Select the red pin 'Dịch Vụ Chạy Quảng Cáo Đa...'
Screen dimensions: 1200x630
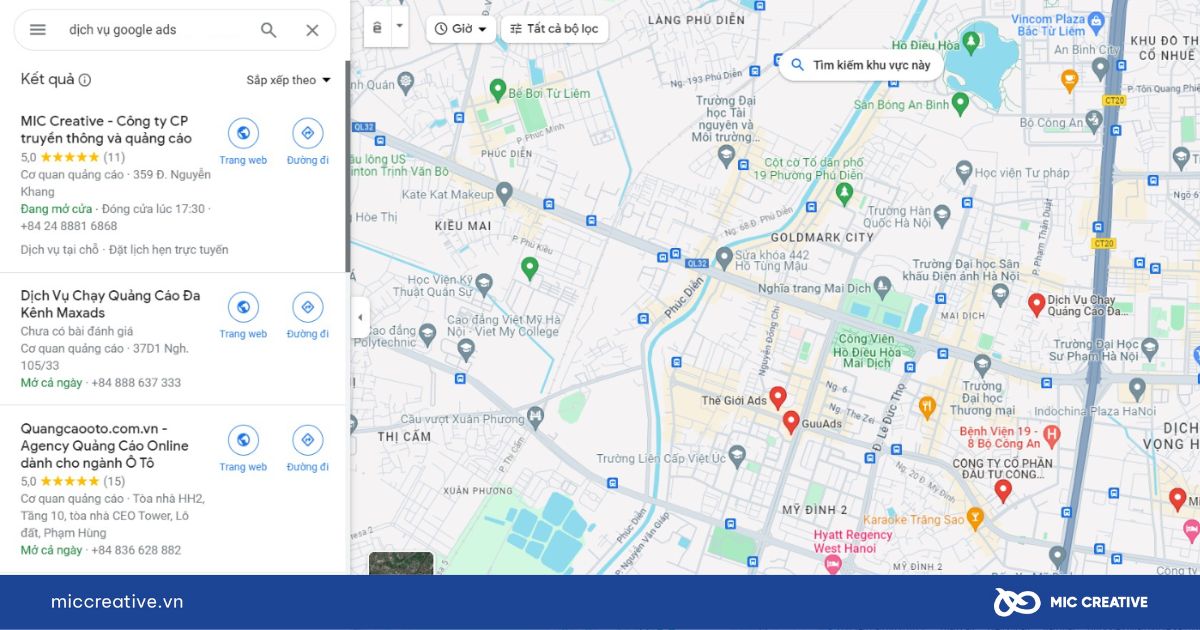1037,304
